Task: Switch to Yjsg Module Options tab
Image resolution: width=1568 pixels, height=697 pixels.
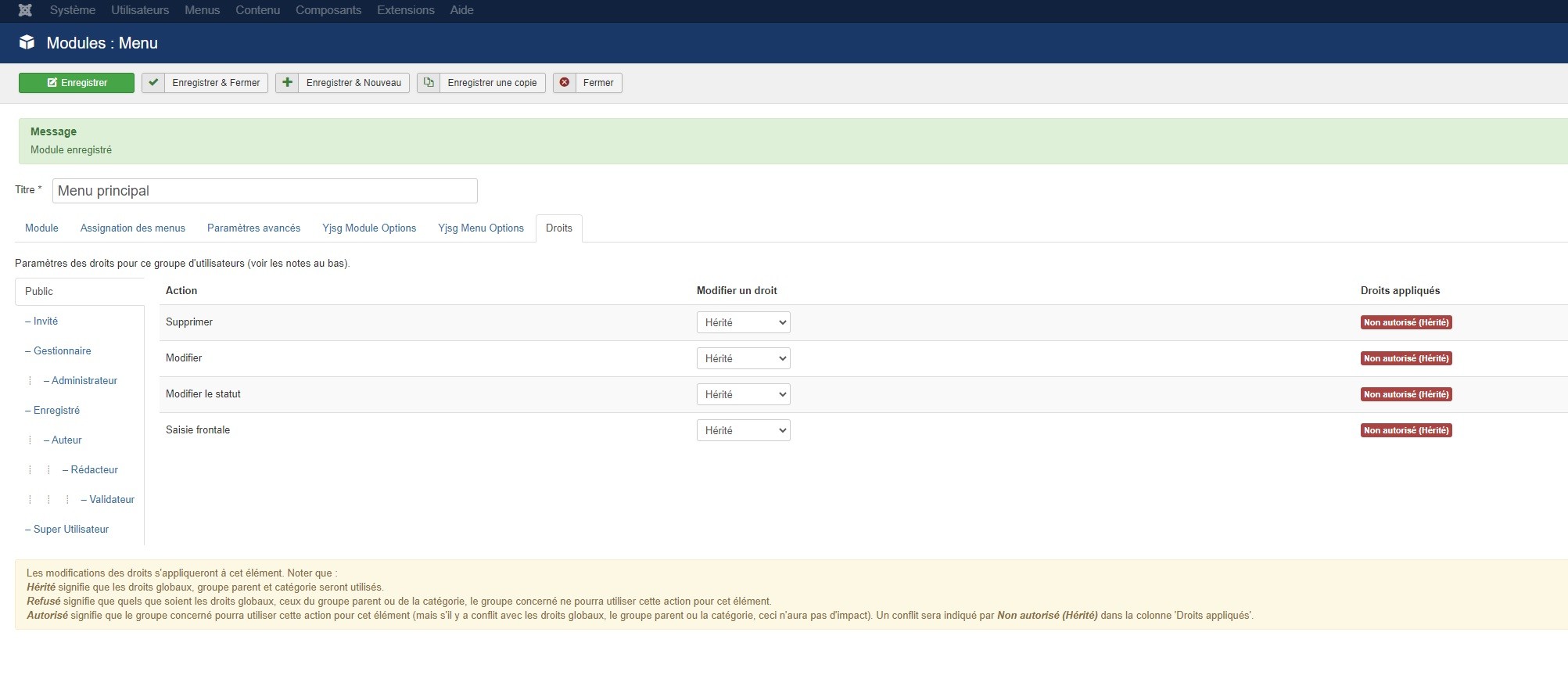Action: coord(369,228)
